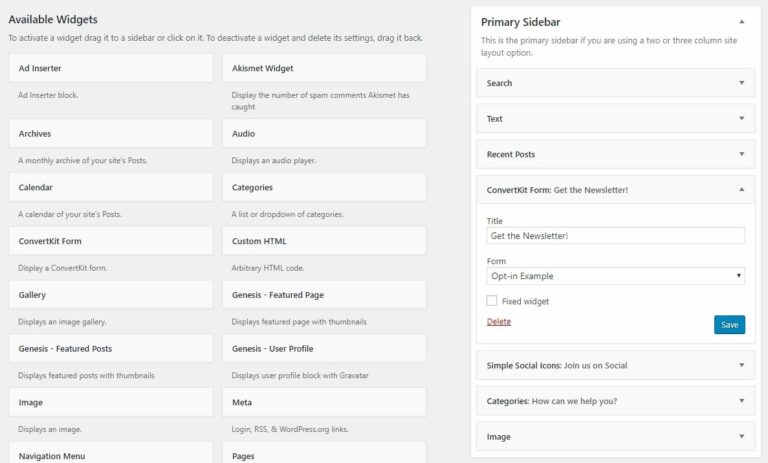Pick the Genesis - Featured Posts widget
Viewport: 768px width, 463px height.
point(110,349)
